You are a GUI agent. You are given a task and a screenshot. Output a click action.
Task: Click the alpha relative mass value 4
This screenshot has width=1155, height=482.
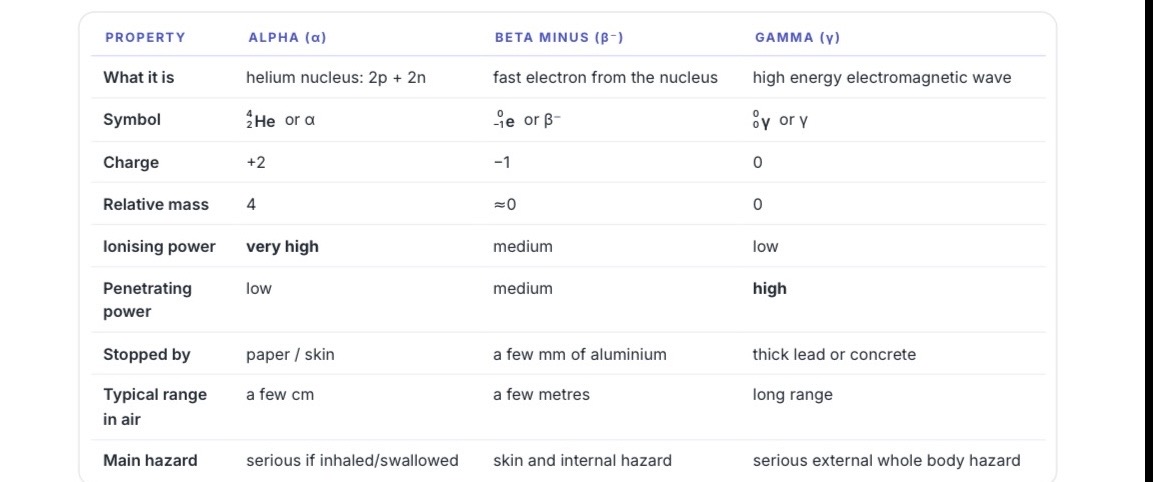(x=251, y=204)
